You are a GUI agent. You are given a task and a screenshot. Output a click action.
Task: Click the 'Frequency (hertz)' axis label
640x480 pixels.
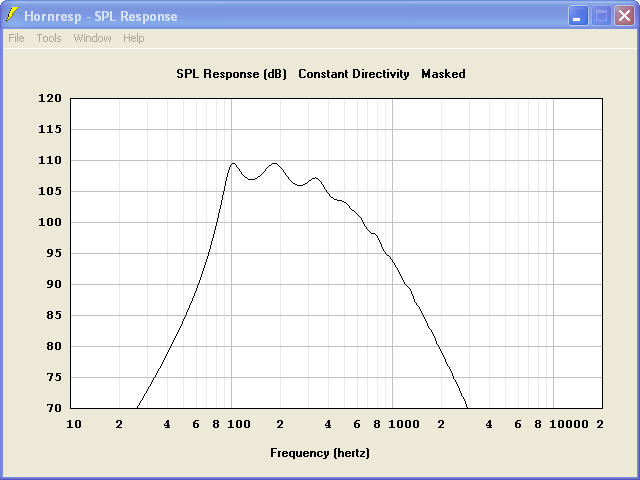[x=320, y=453]
